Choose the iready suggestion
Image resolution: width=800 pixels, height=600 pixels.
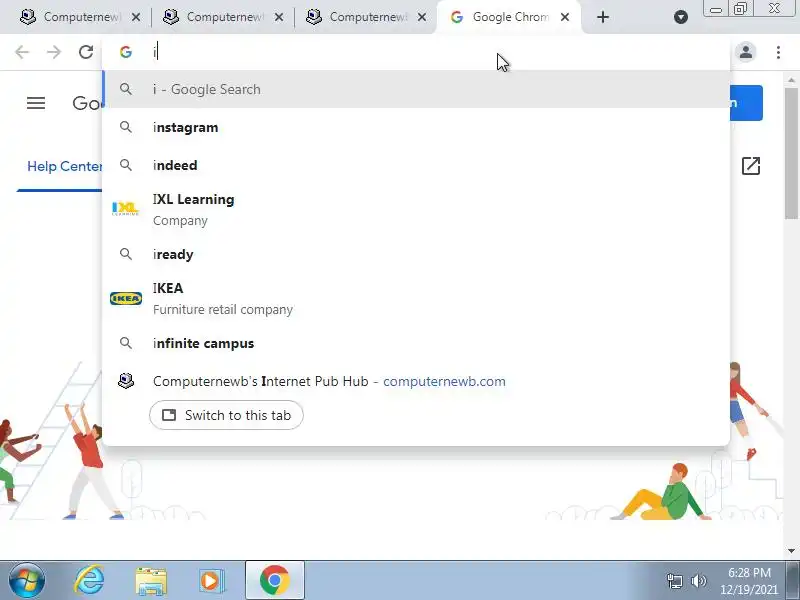tap(416, 254)
